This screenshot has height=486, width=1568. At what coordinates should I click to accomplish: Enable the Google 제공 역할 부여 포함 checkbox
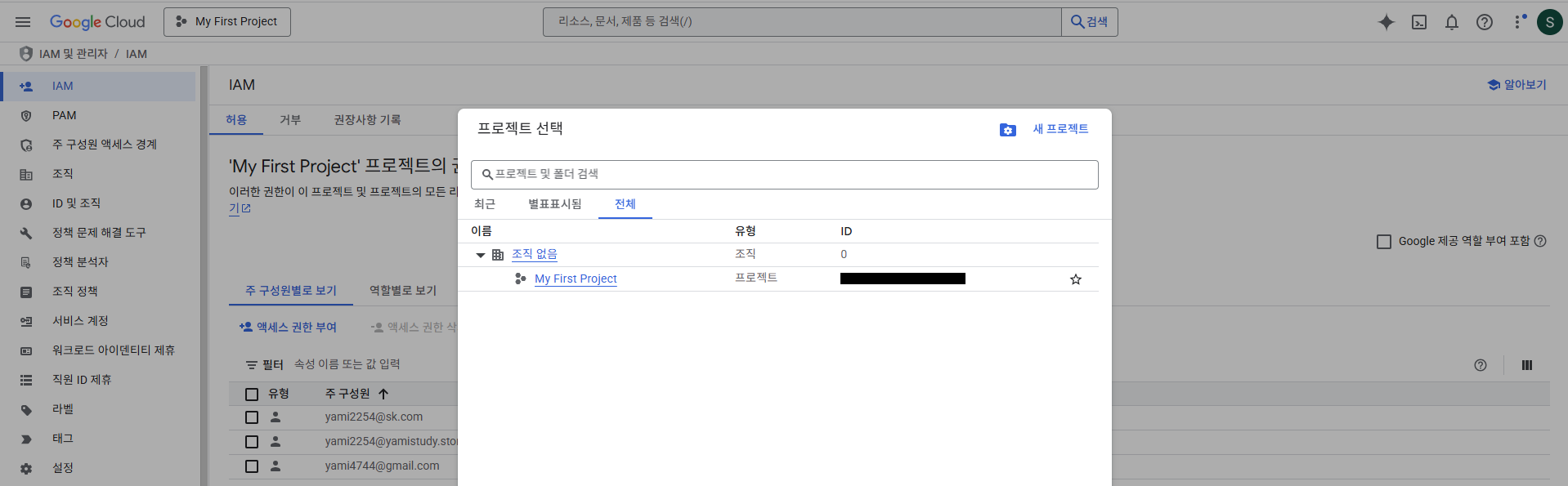pos(1384,242)
